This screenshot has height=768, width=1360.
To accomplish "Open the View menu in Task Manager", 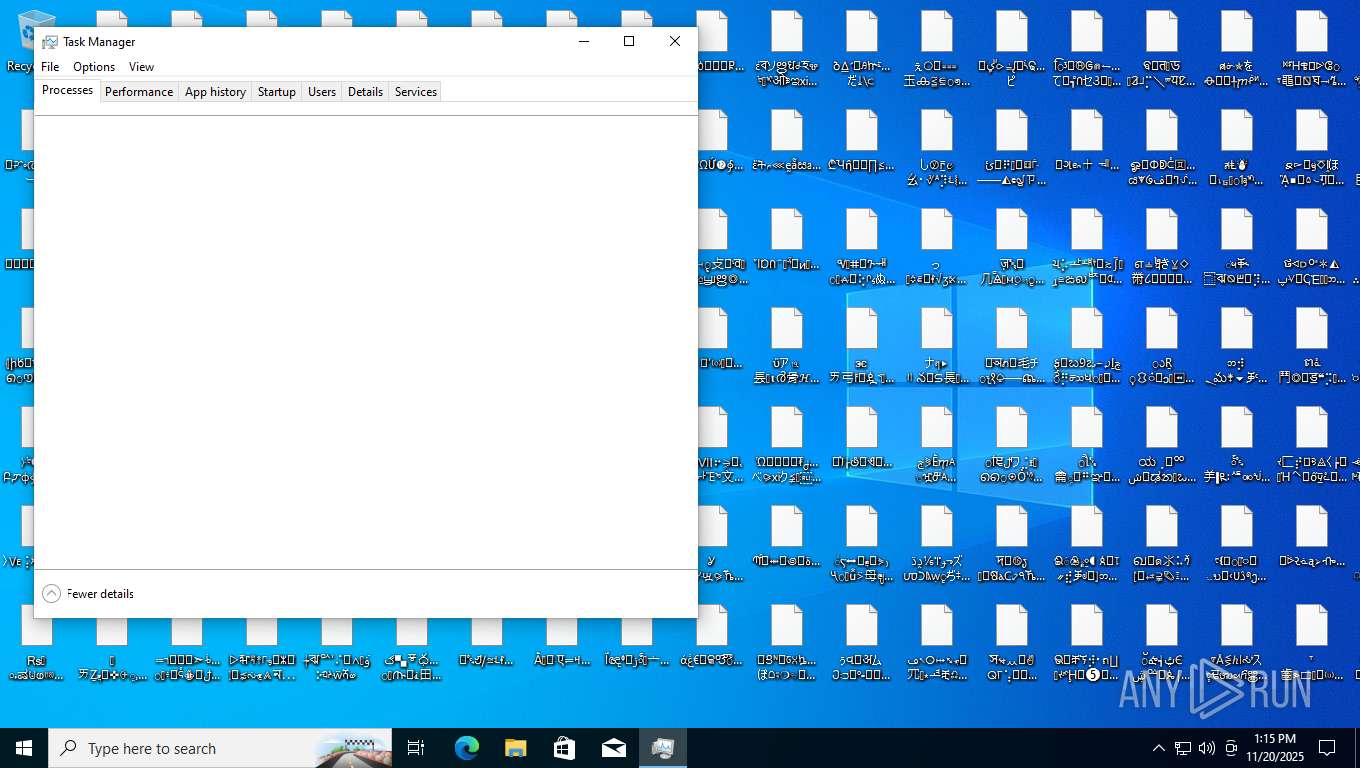I will click(x=141, y=67).
